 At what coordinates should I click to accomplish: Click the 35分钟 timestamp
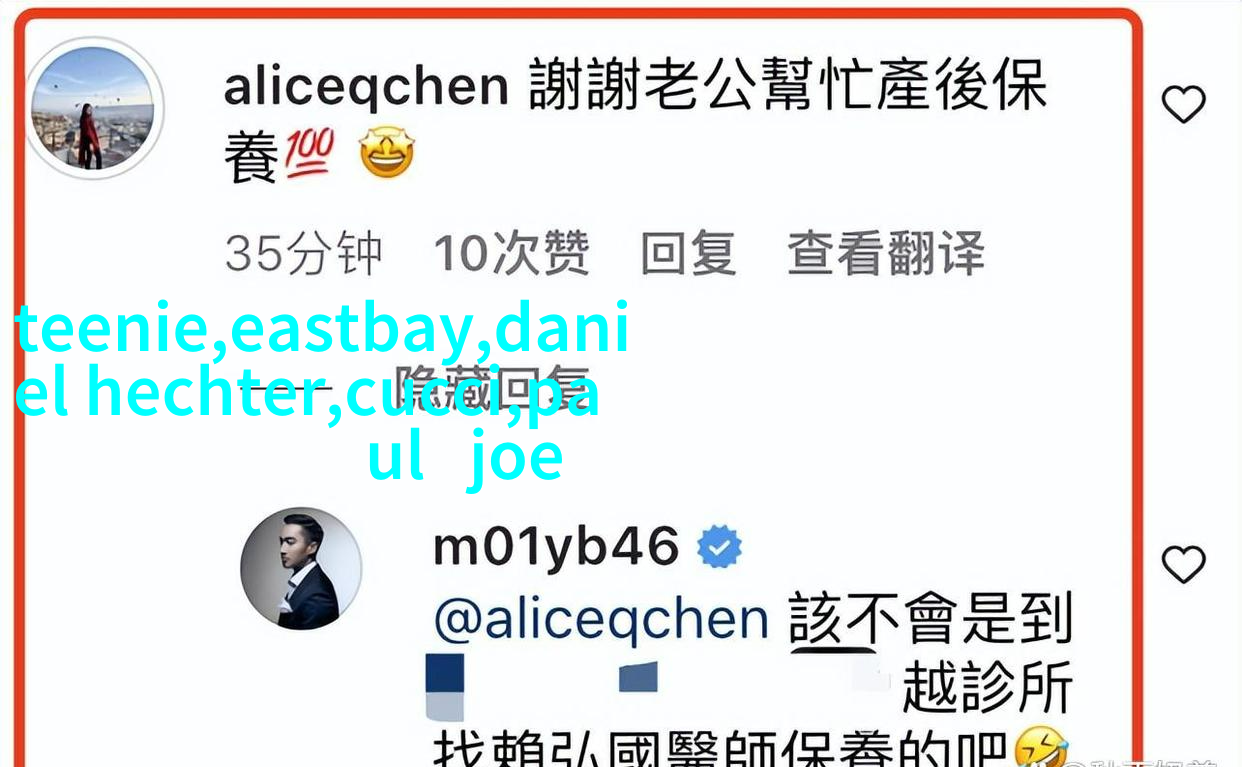304,254
